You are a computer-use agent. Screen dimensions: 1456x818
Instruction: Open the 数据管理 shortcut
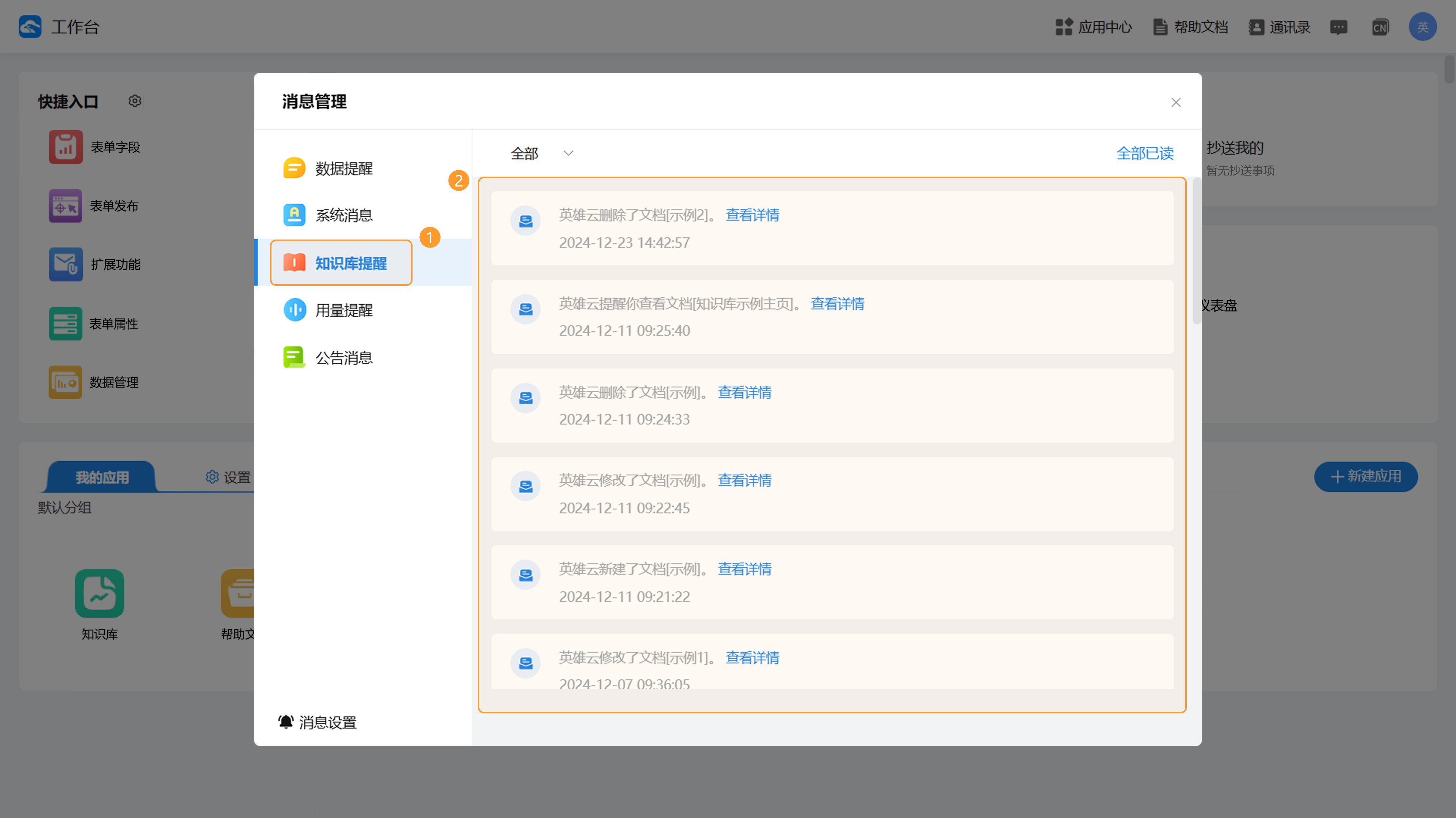click(94, 382)
